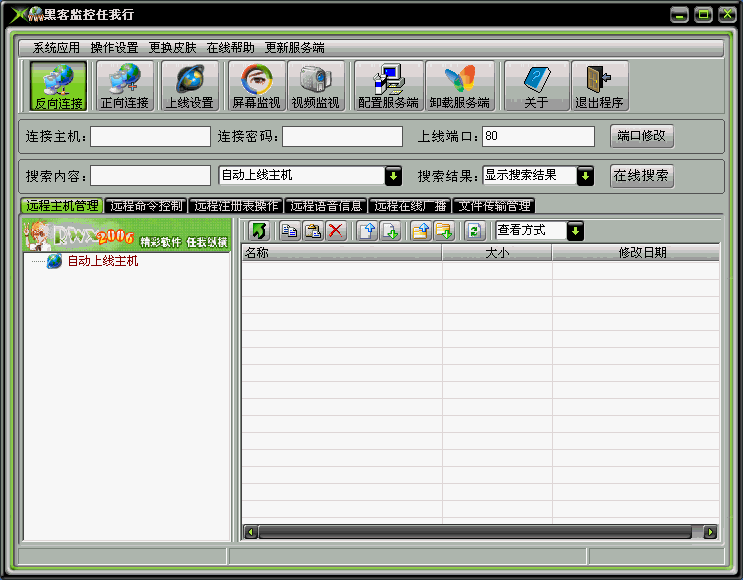Switch to the 远程命令控制 tab
The image size is (743, 580).
[146, 206]
